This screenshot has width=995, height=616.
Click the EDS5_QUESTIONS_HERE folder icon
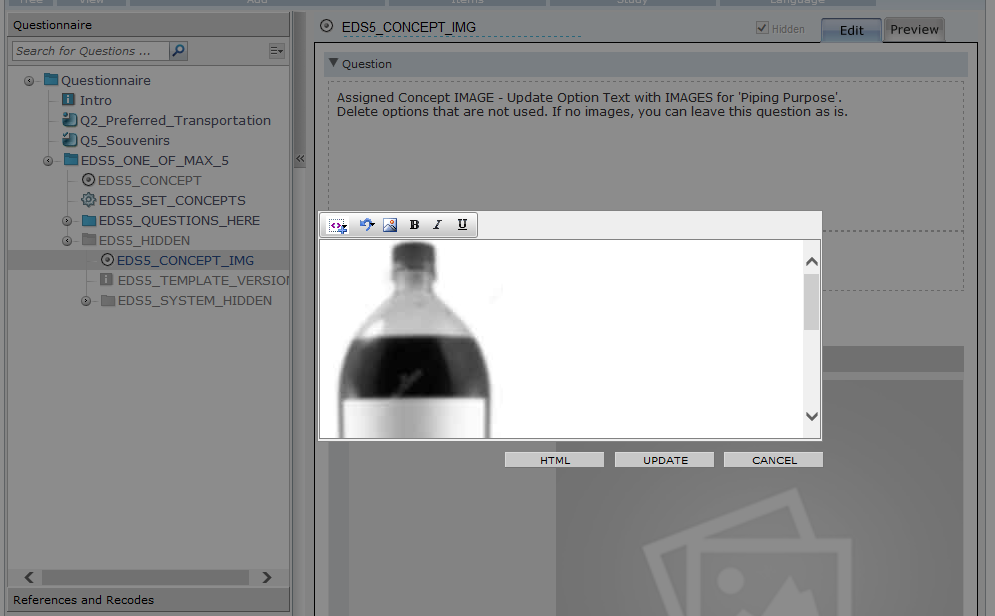pos(89,220)
